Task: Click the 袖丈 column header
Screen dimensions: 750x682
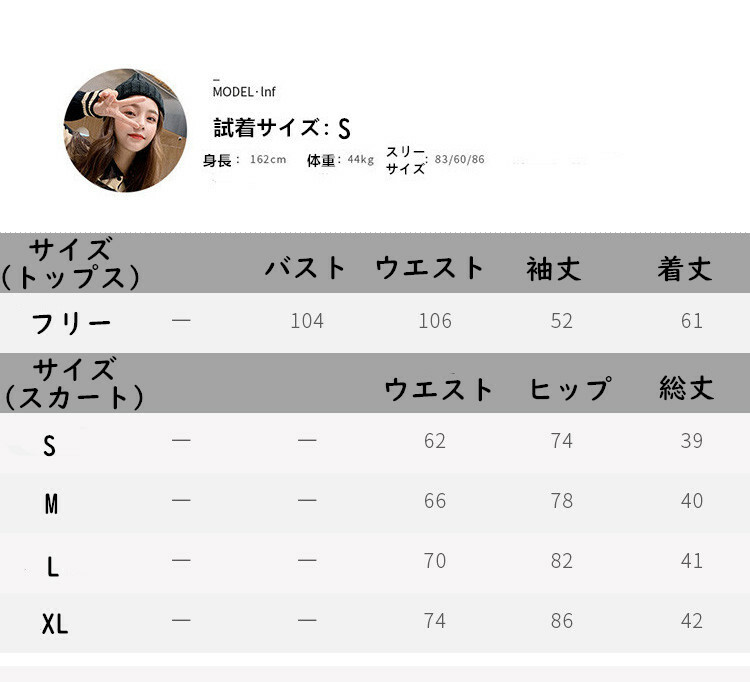Action: [554, 268]
